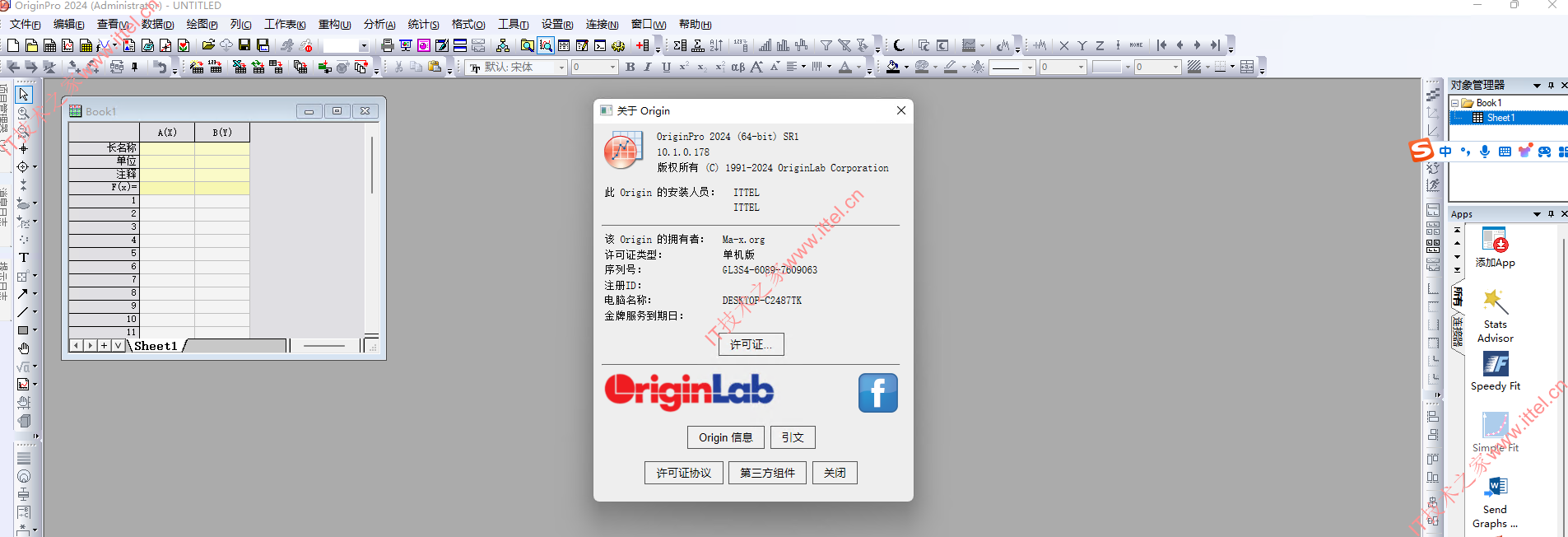
Task: Select the Zoom In magnifier tool
Action: point(24,113)
